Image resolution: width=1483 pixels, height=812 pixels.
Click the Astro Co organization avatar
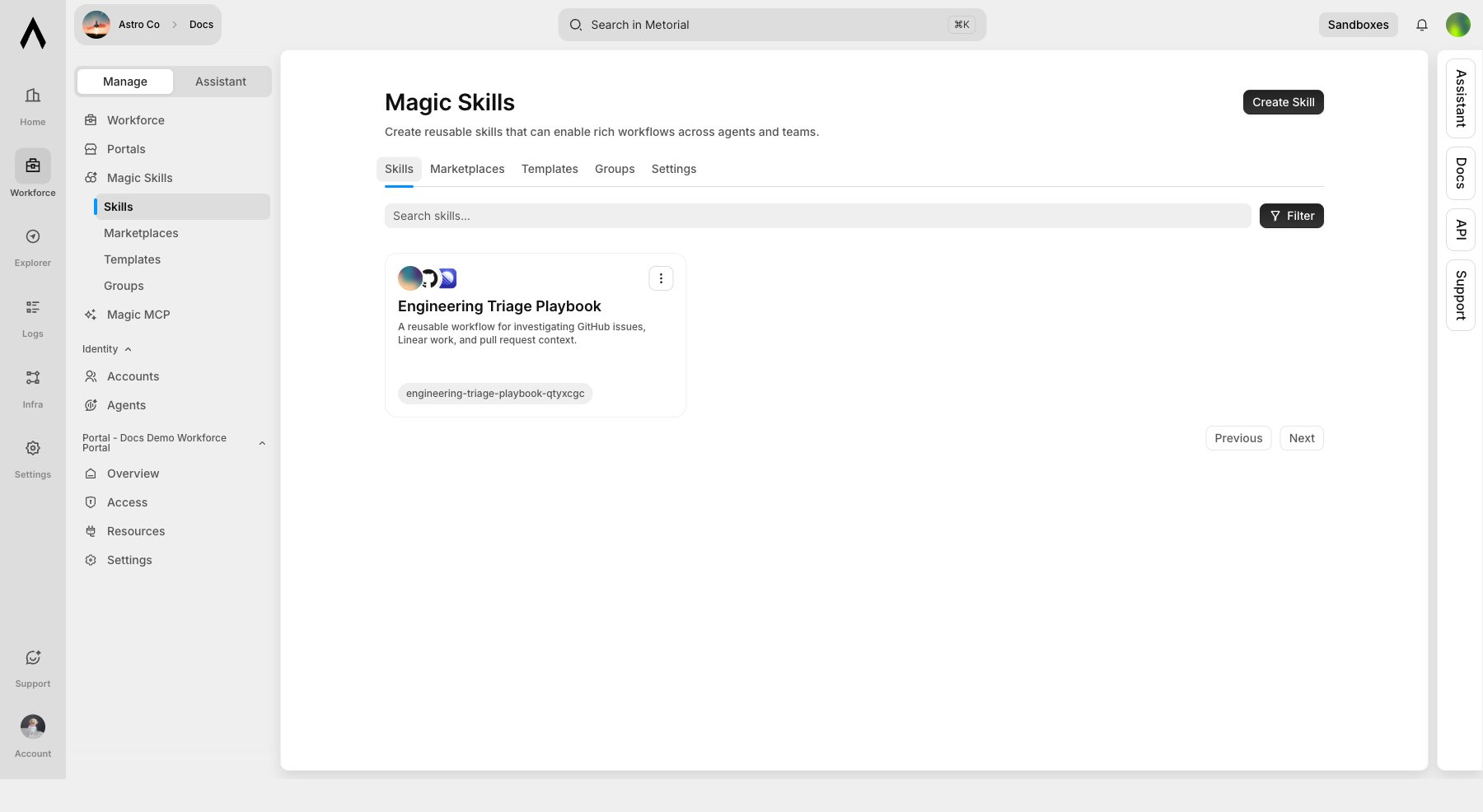point(96,25)
